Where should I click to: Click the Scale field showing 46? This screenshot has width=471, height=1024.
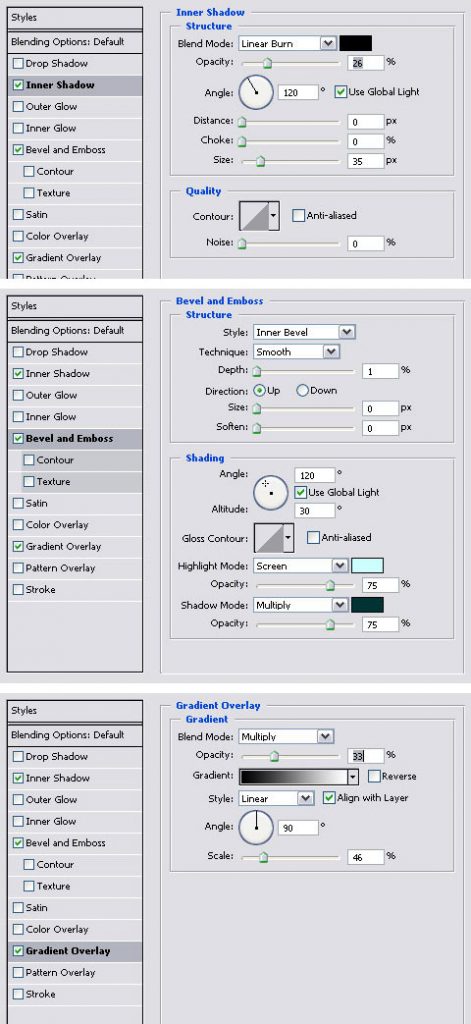pos(365,857)
